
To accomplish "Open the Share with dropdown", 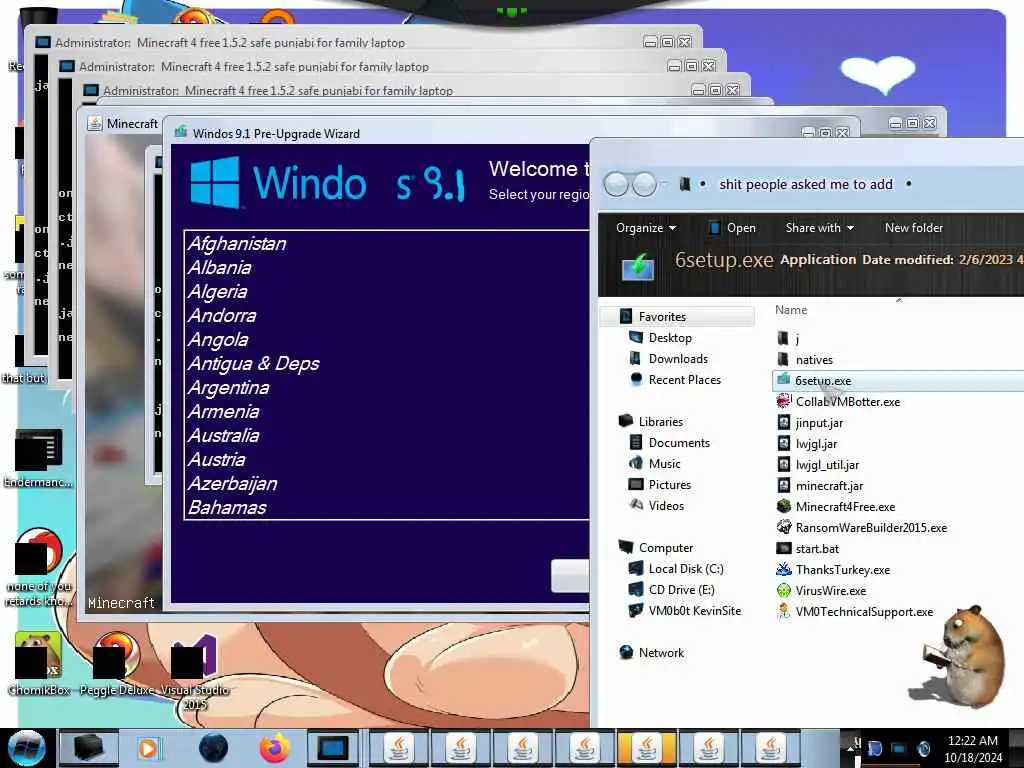I will 820,228.
